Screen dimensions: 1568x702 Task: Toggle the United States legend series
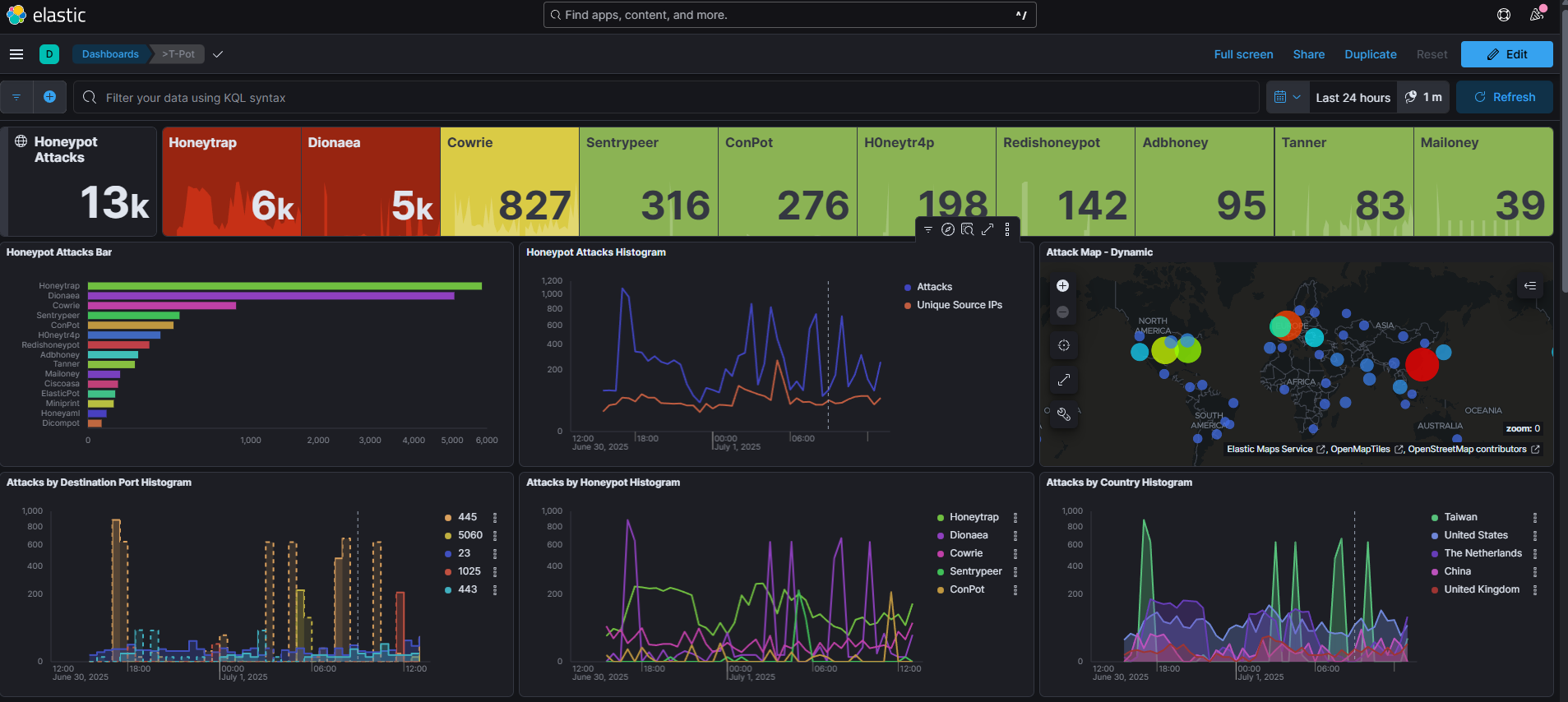click(1476, 535)
